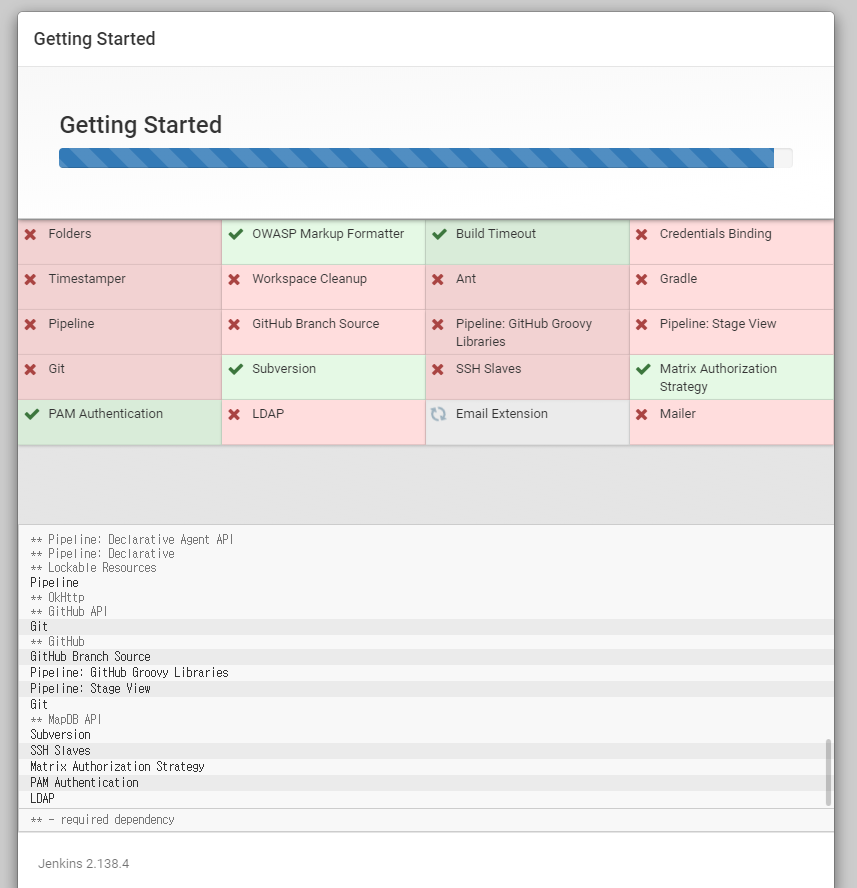Click the Gradle plugin label
The width and height of the screenshot is (857, 888).
pos(678,279)
